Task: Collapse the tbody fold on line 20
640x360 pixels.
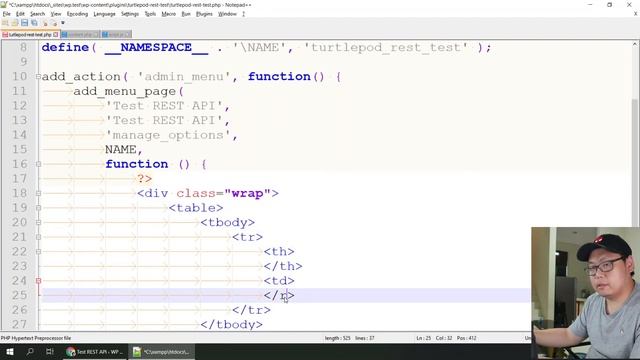Action: pyautogui.click(x=38, y=222)
